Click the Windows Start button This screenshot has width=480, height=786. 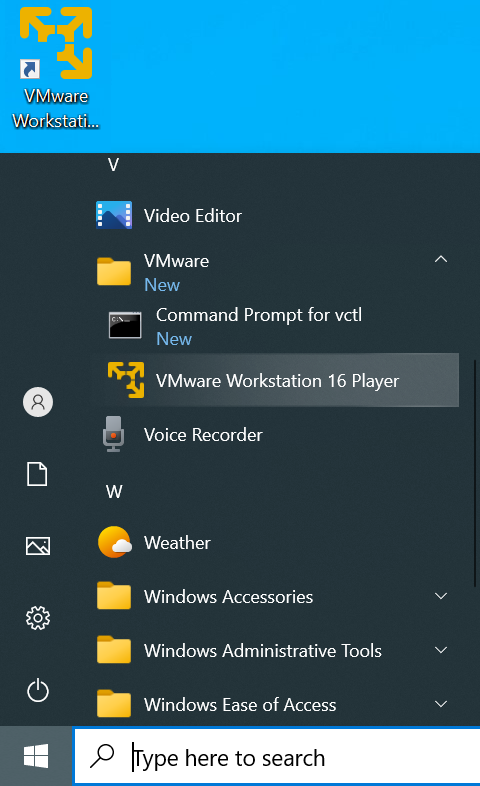point(36,756)
